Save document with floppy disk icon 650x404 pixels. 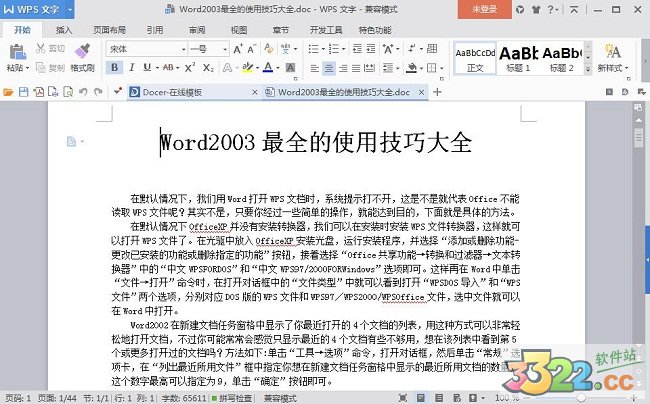[x=24, y=92]
